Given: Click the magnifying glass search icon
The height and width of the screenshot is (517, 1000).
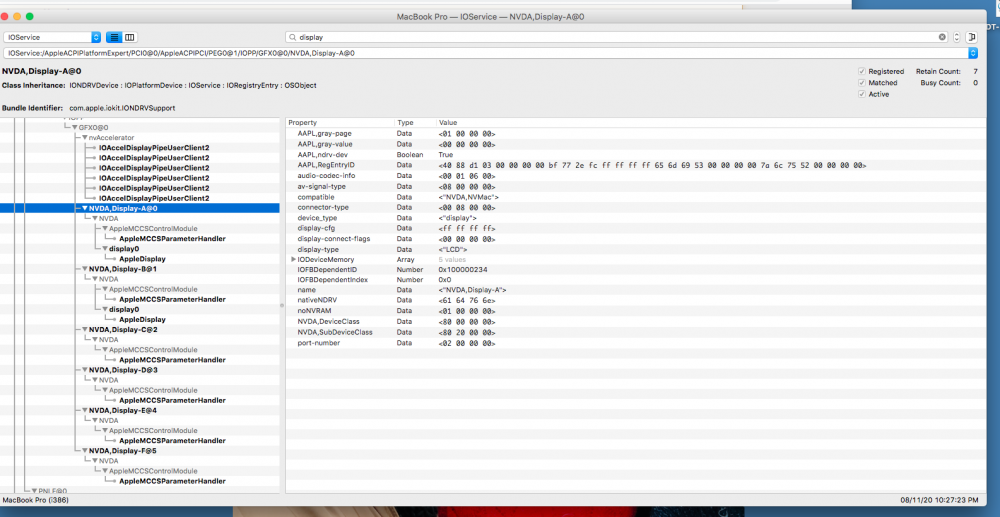Looking at the screenshot, I should pos(291,36).
